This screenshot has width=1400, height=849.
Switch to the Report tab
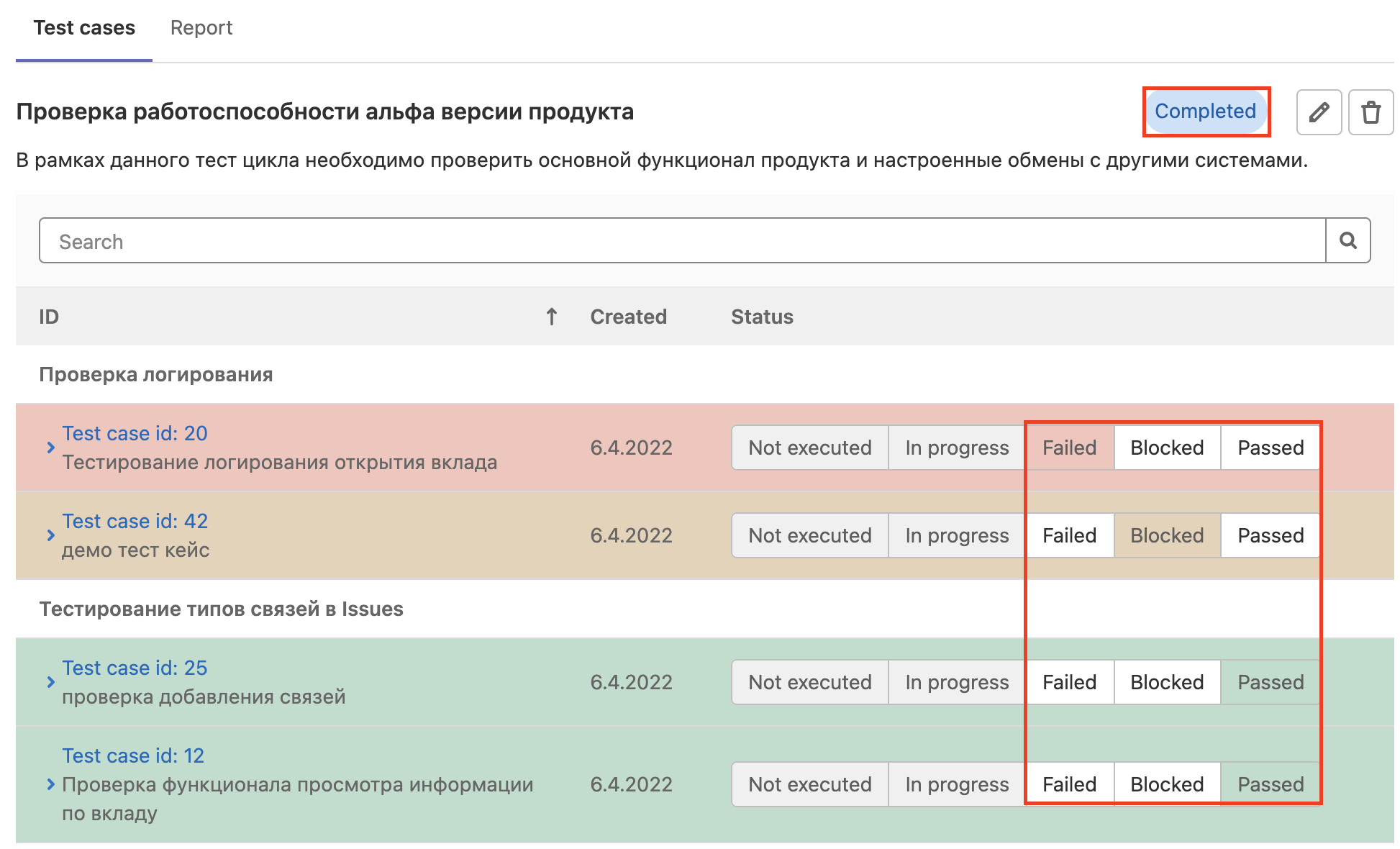coord(201,27)
